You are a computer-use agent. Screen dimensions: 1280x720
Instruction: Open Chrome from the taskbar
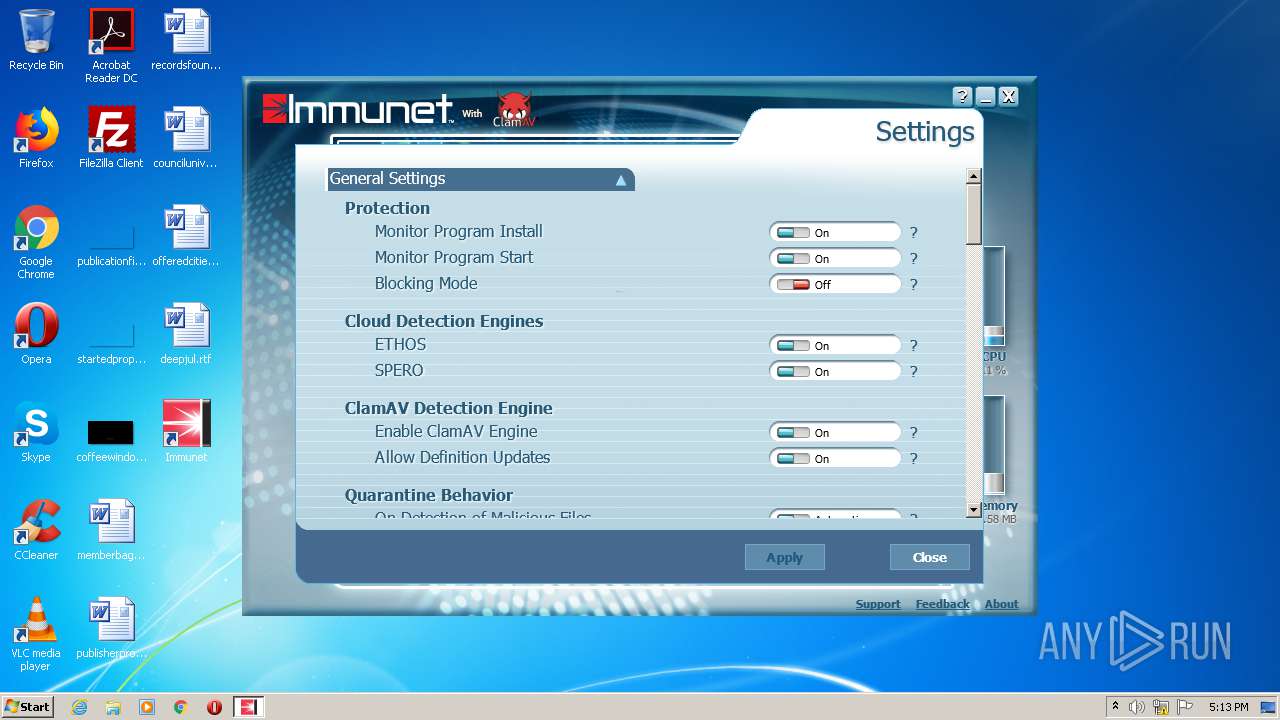(x=181, y=707)
